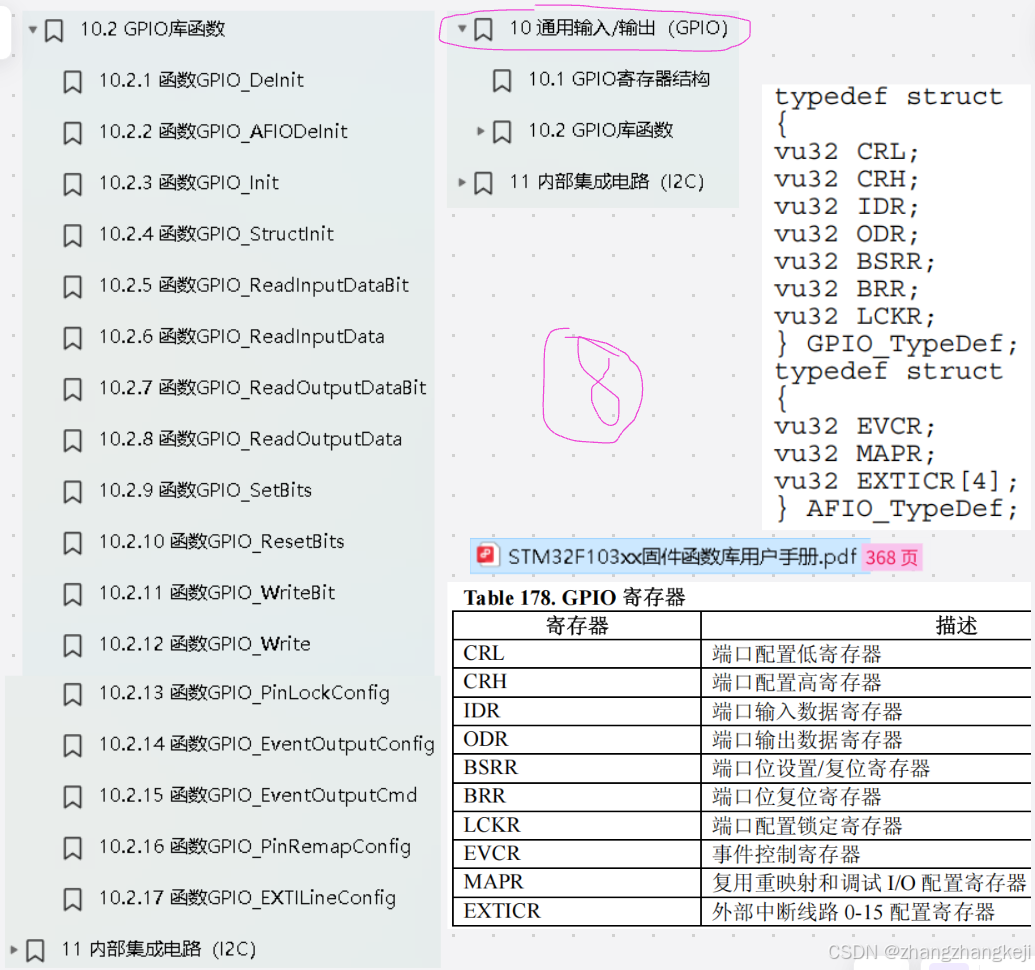Click bookmark icon of 10.1 GPIO寄存器结构
Image resolution: width=1035 pixels, height=970 pixels.
pos(502,81)
